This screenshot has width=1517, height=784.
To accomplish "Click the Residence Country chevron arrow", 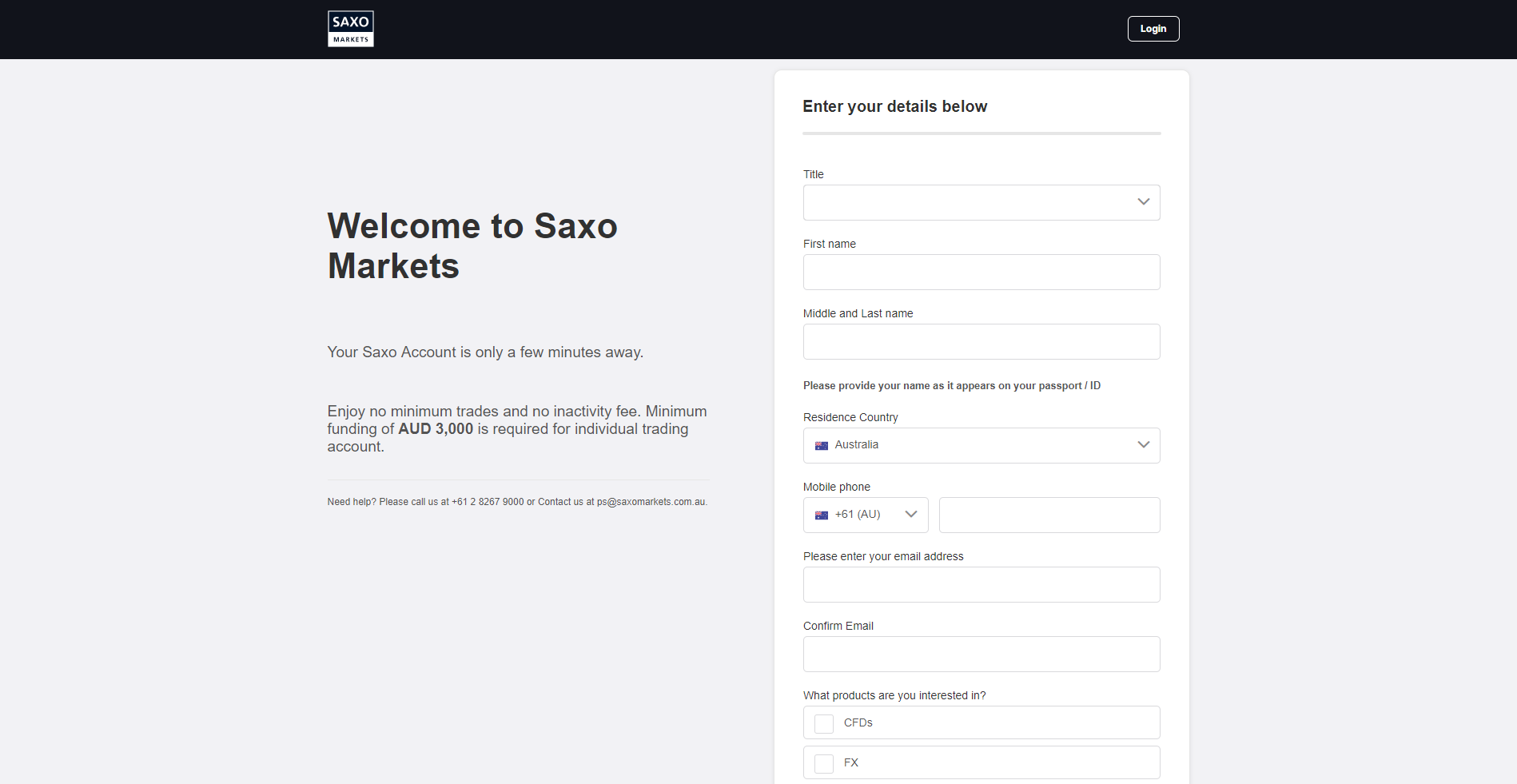I will tap(1142, 445).
